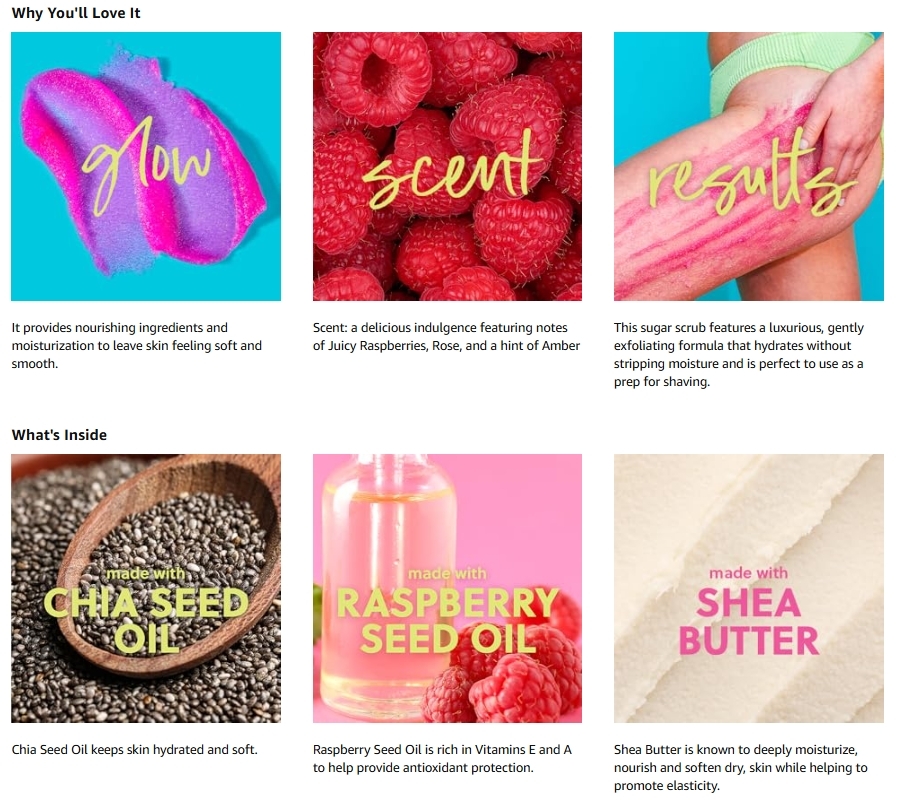Click the handwritten 'results' lettering
This screenshot has width=900, height=805.
coord(752,172)
